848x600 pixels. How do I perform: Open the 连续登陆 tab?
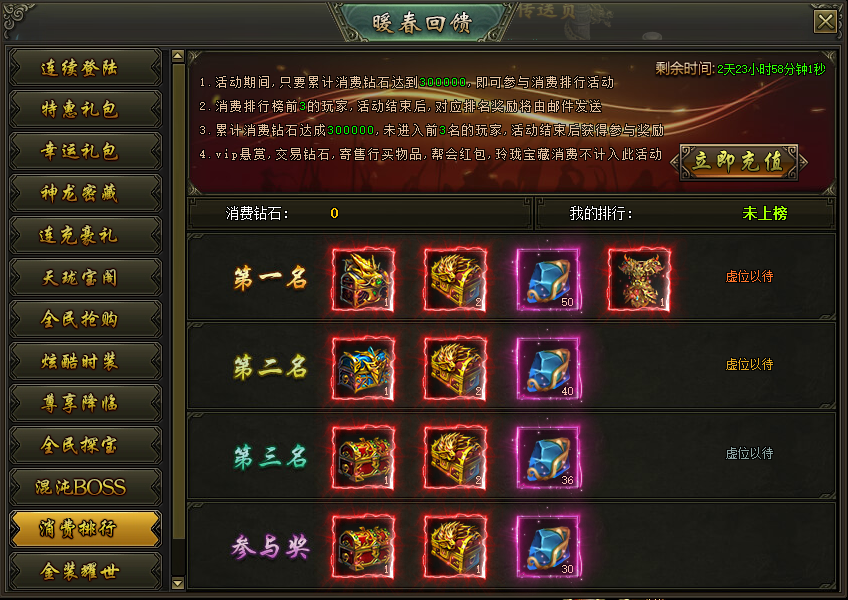click(85, 68)
